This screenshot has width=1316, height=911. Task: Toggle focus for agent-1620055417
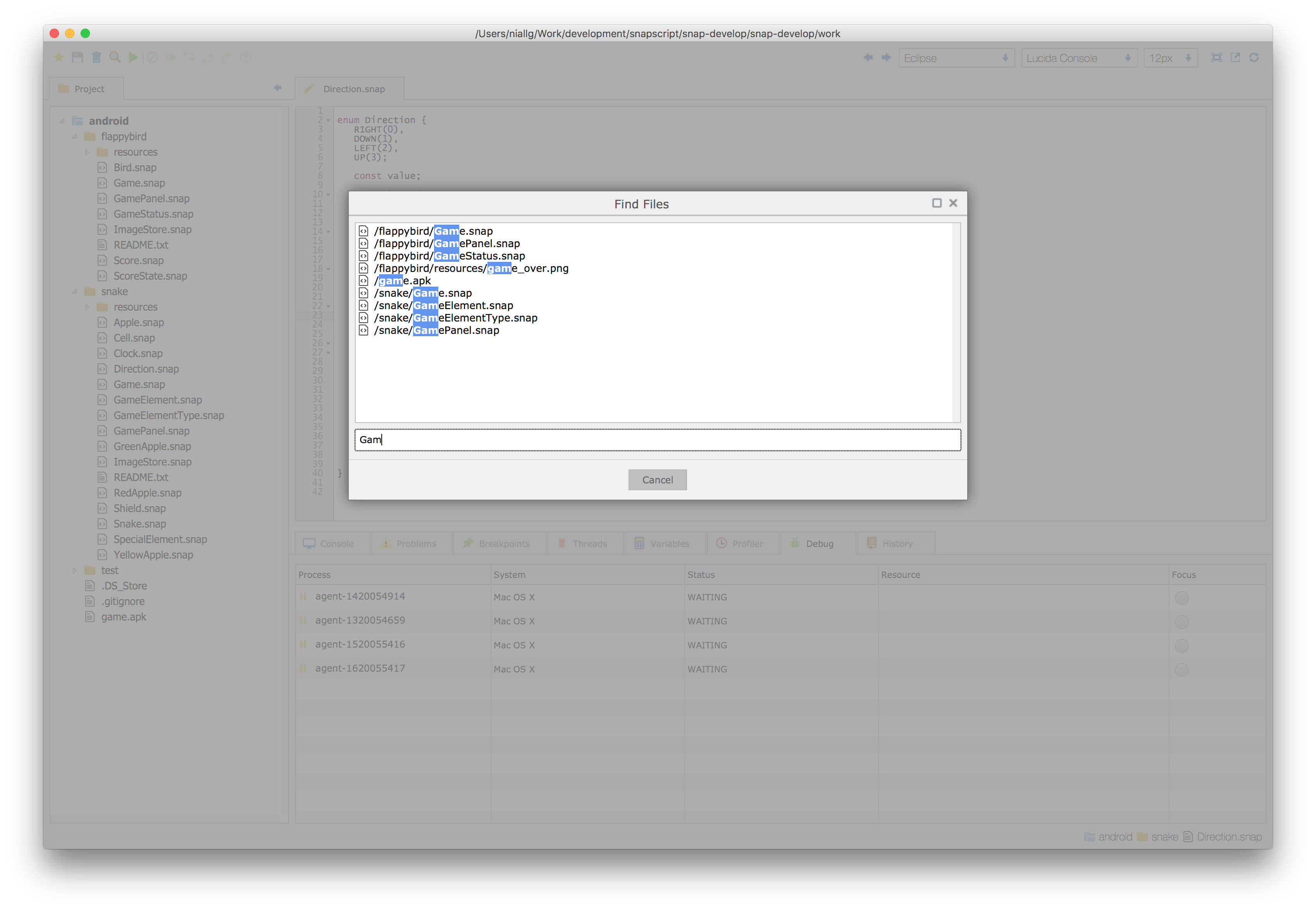point(1182,670)
